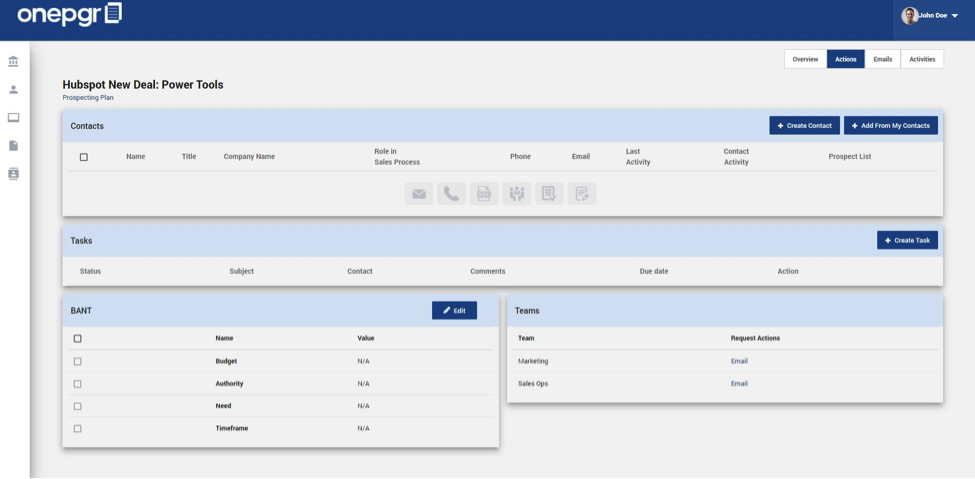Click the Authority label in BANT
The height and width of the screenshot is (479, 975).
(x=229, y=384)
